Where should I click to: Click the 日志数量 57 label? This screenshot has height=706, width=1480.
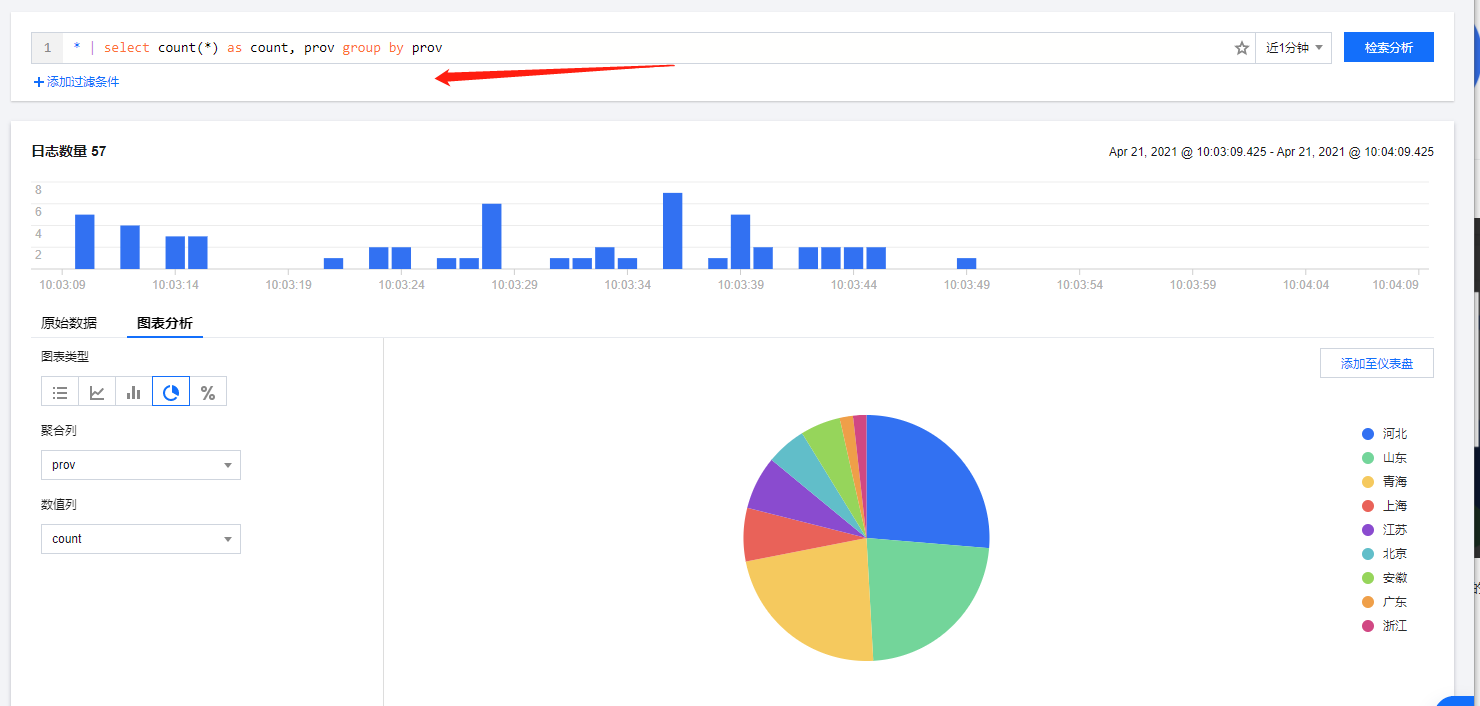click(x=69, y=151)
